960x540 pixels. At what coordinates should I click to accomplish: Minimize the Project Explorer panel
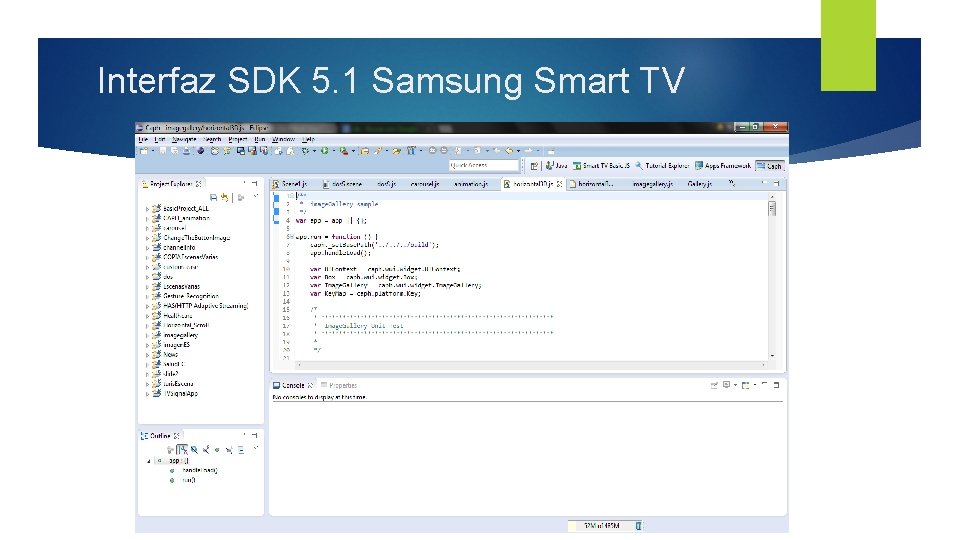coord(245,183)
